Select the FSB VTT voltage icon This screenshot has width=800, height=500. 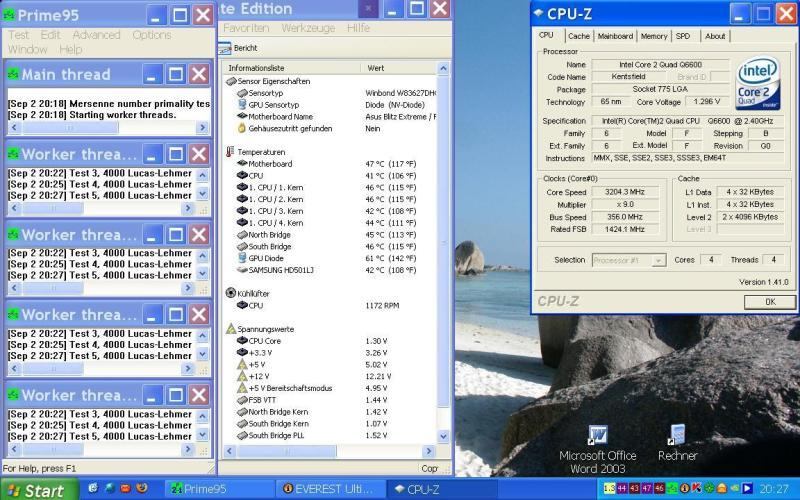[242, 400]
